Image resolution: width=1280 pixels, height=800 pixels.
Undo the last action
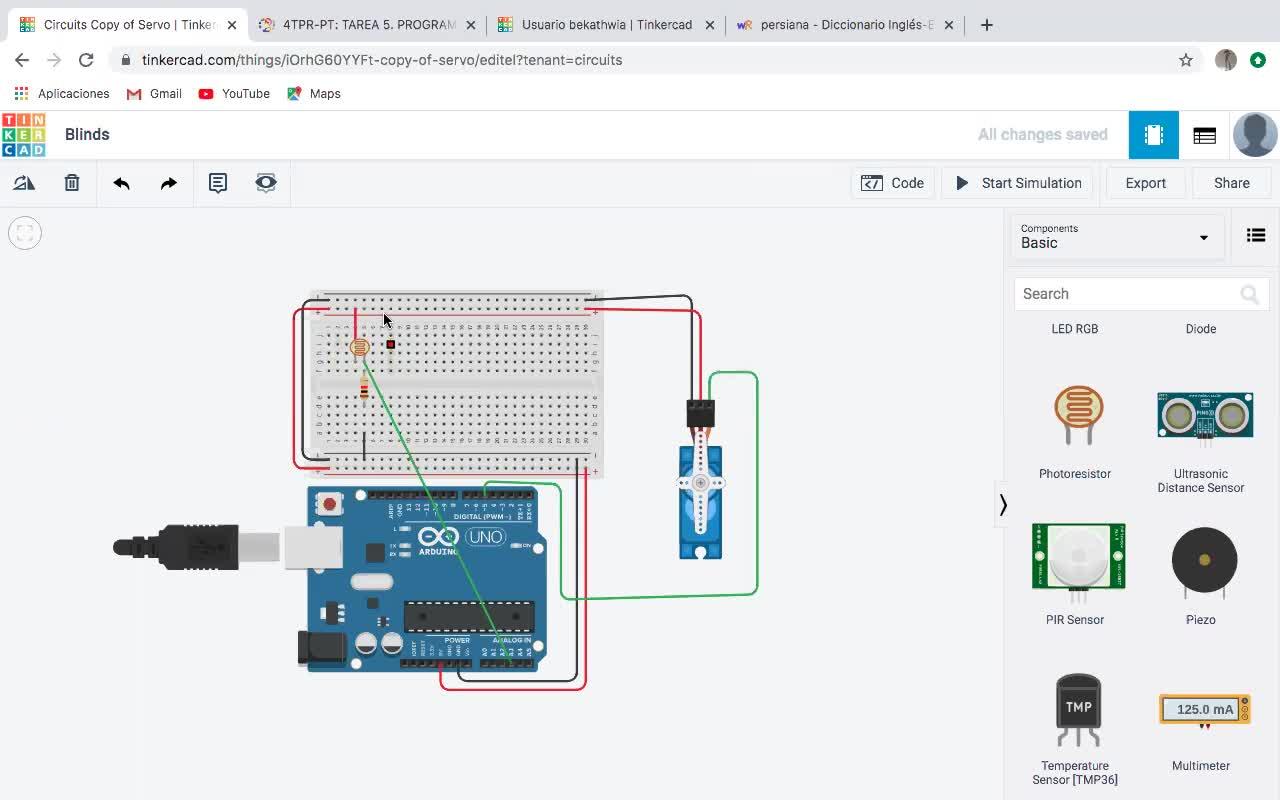pos(121,183)
